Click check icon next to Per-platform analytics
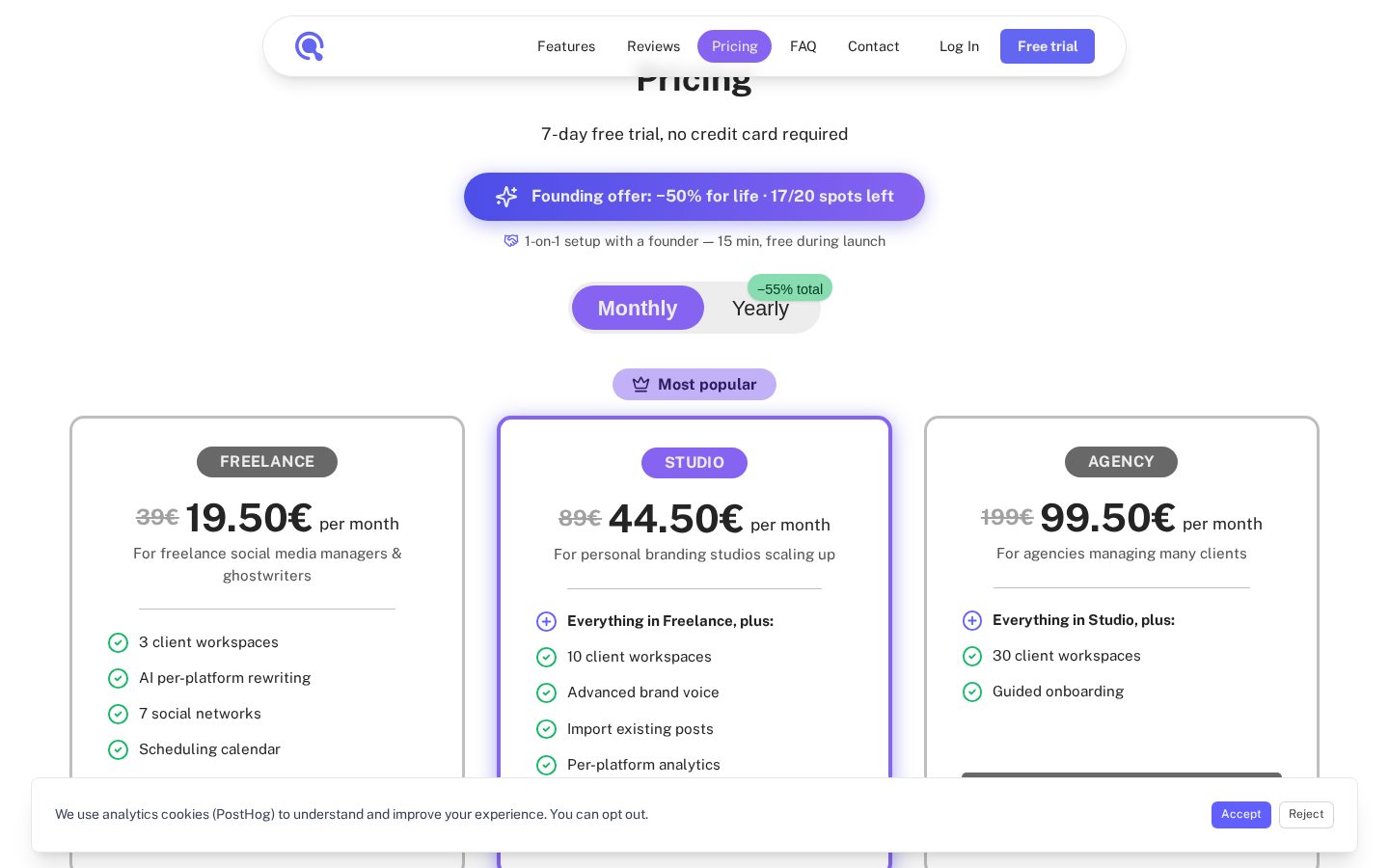The width and height of the screenshot is (1389, 868). coord(546,765)
